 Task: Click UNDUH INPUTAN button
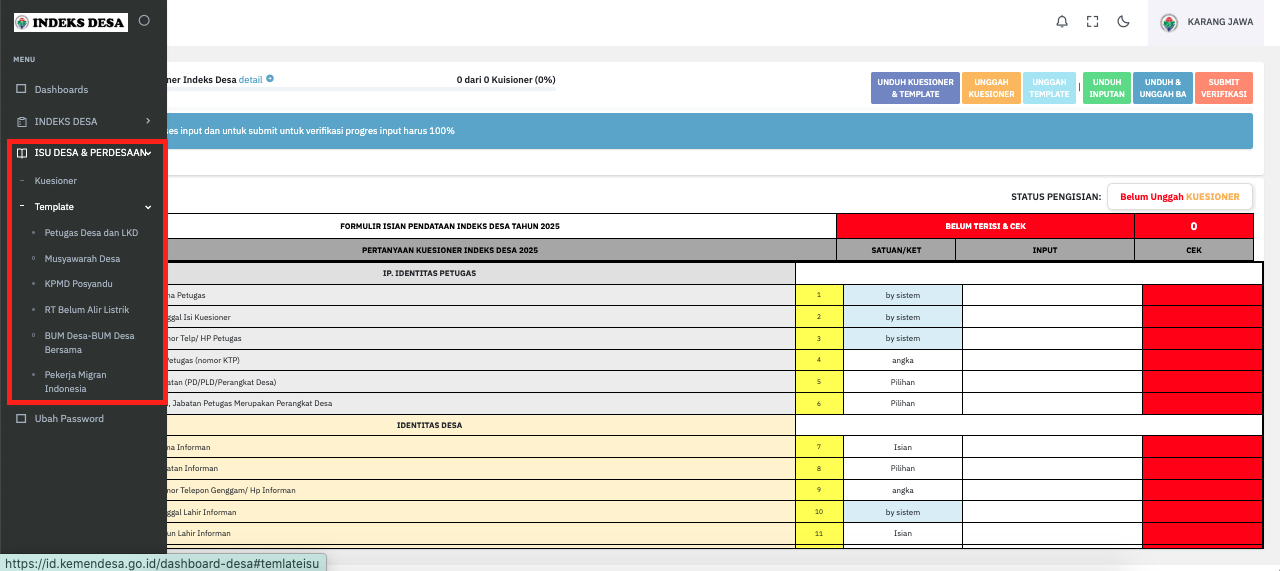click(x=1107, y=88)
